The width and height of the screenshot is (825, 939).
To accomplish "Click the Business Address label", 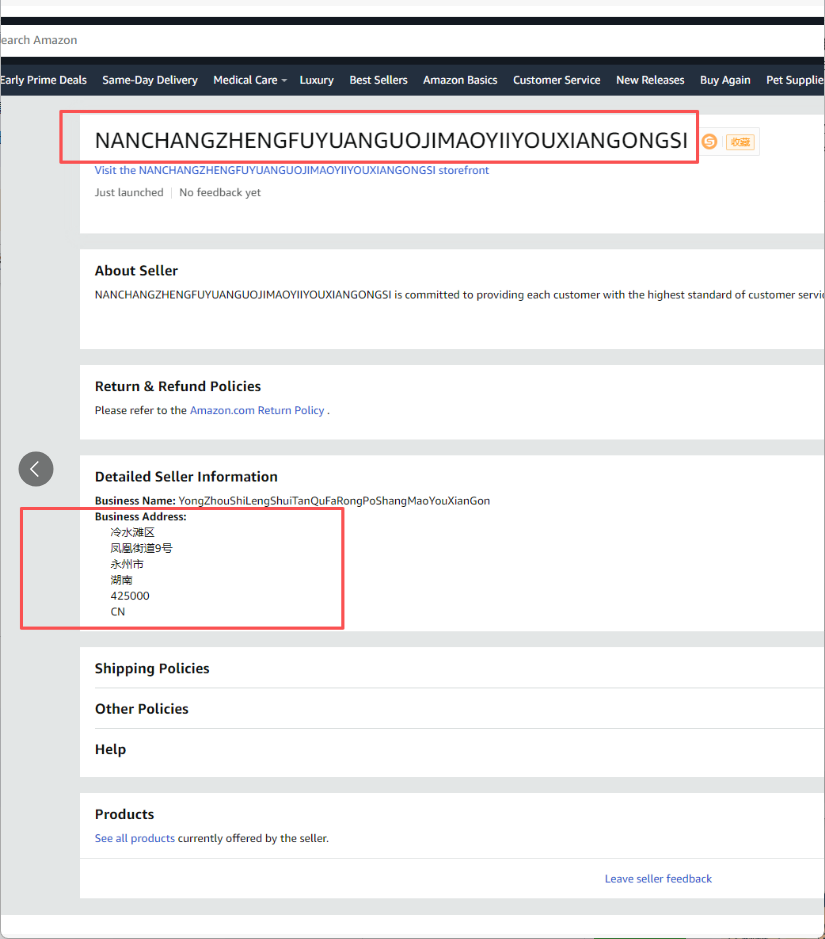I will point(141,516).
